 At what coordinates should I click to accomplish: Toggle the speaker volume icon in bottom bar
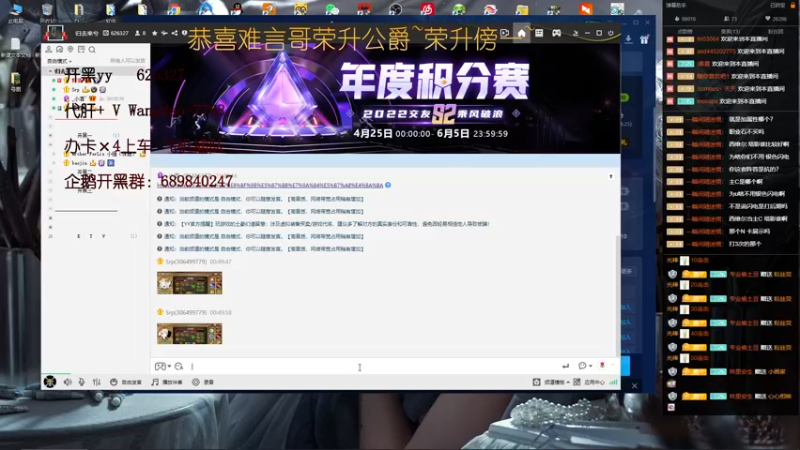pyautogui.click(x=68, y=382)
